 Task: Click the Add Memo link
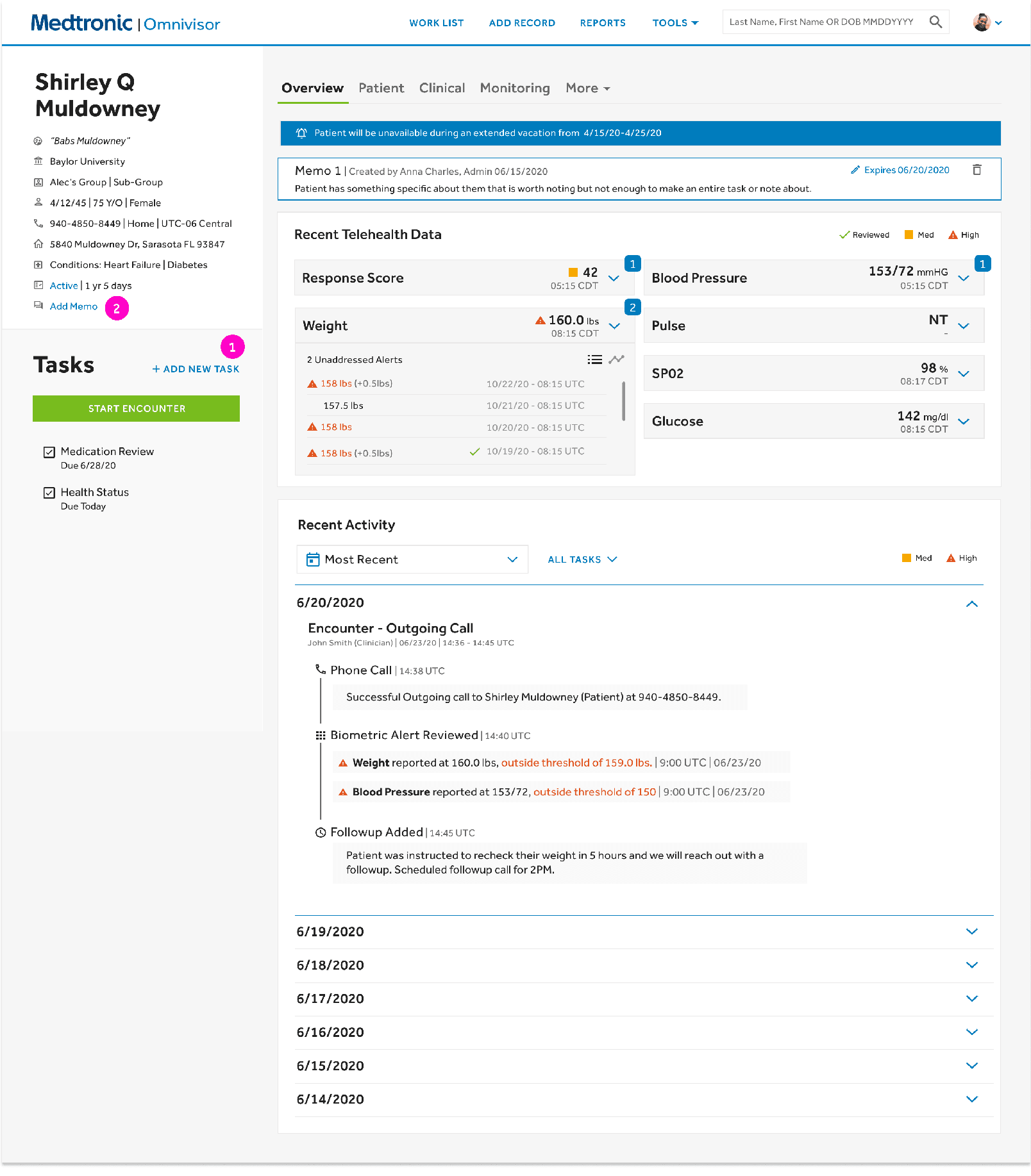(x=74, y=306)
